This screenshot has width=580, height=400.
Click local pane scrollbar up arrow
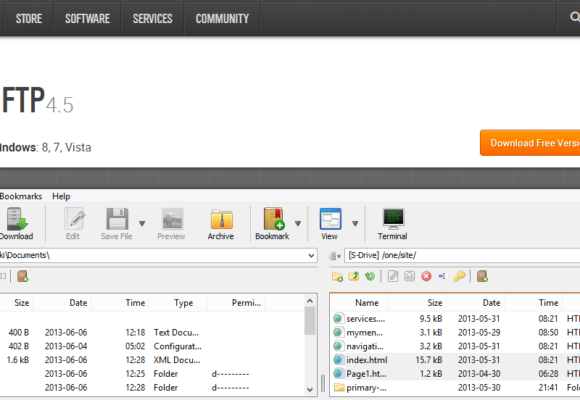(x=310, y=301)
